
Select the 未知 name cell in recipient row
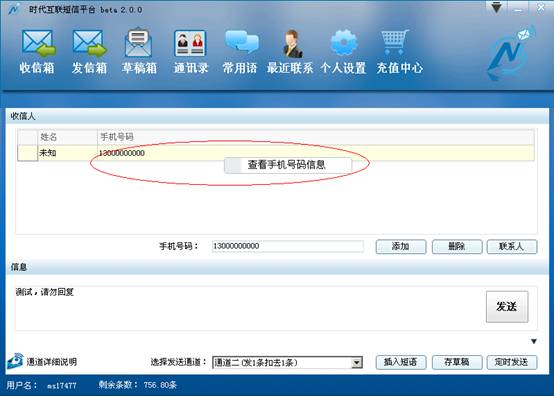click(x=67, y=153)
